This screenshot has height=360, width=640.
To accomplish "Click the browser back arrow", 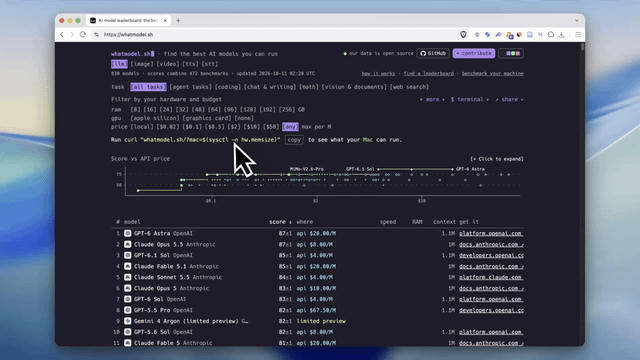I will click(x=62, y=35).
